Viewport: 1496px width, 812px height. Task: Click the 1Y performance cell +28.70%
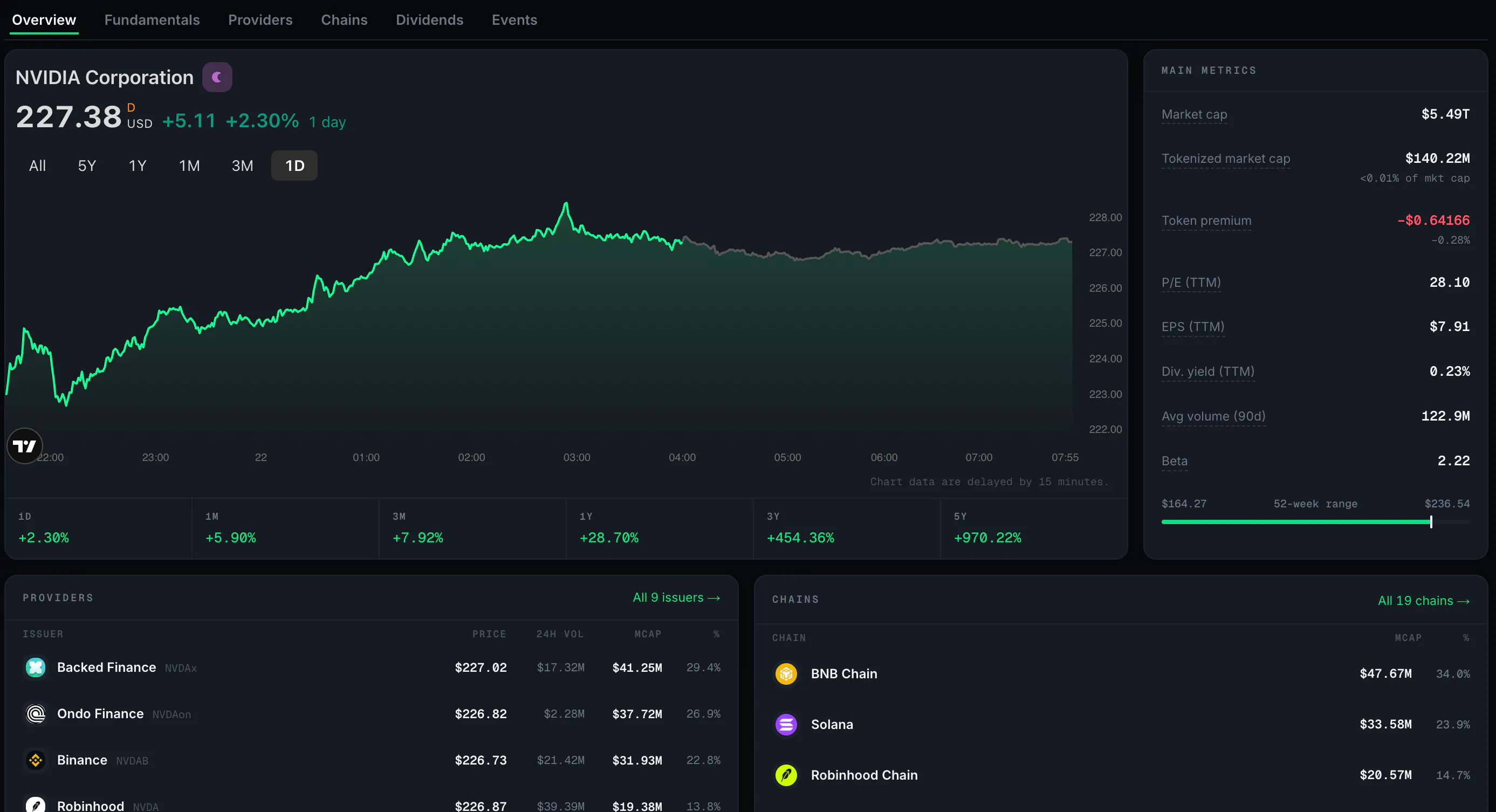[660, 529]
